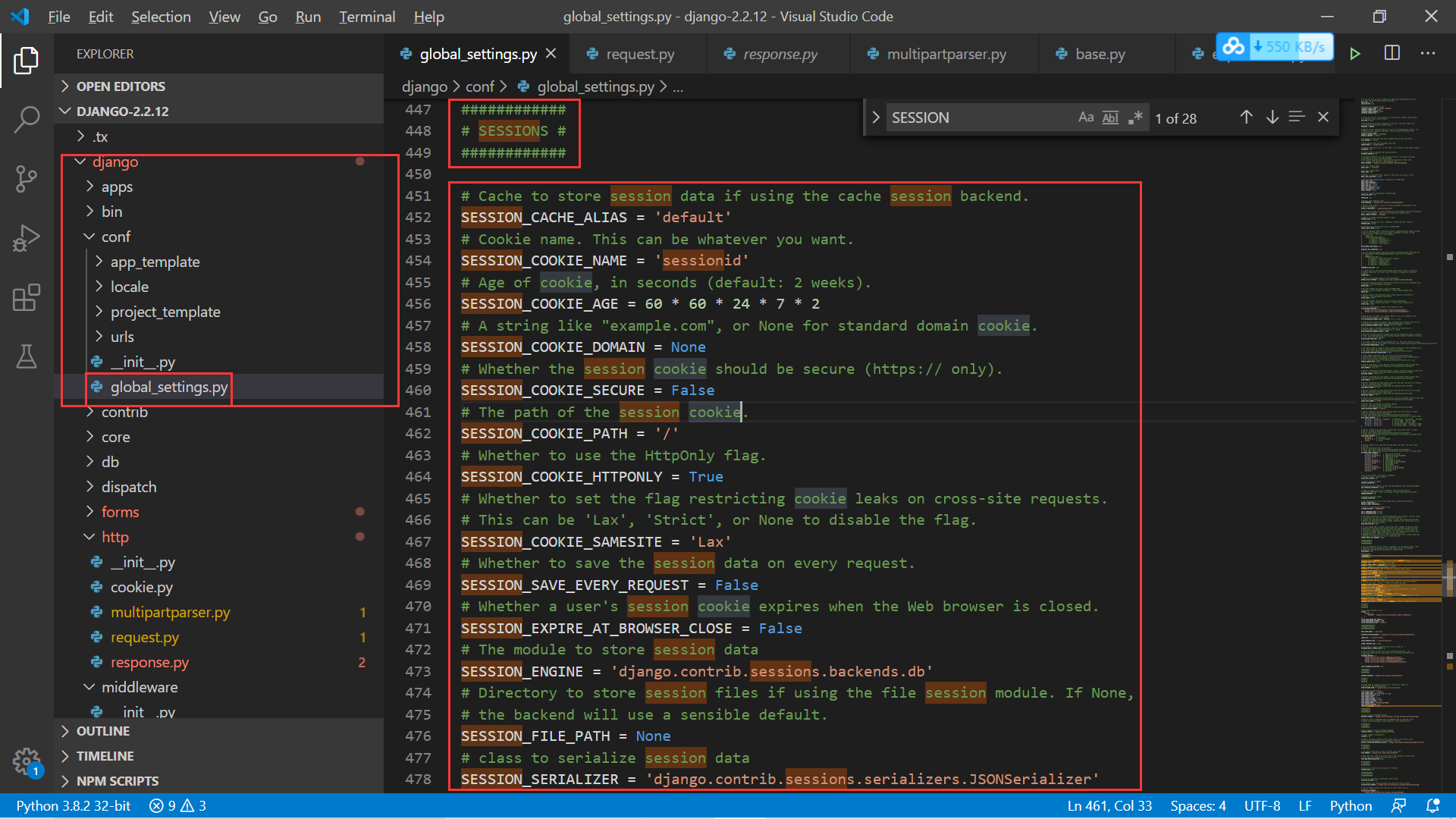
Task: Open the Extensions view
Action: click(x=27, y=297)
